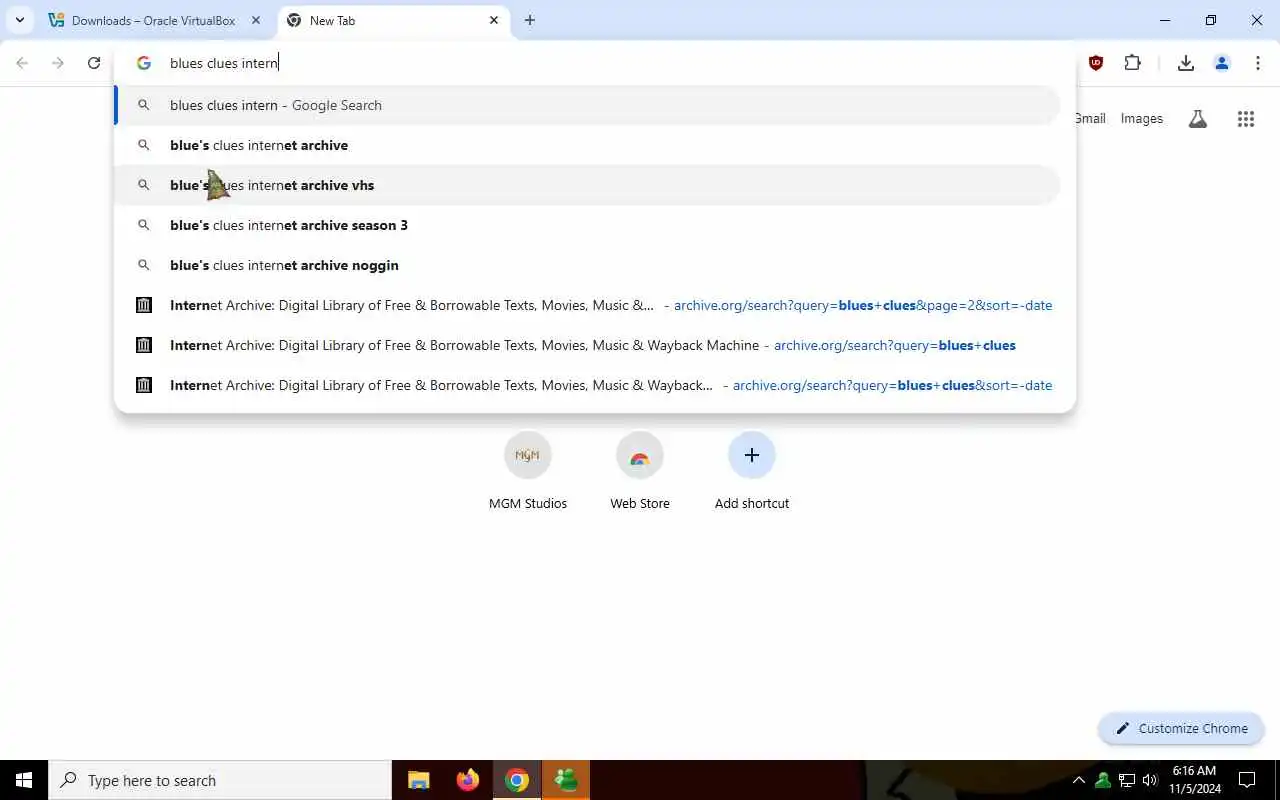Viewport: 1280px width, 800px height.
Task: Open the tab search dropdown arrow
Action: (x=19, y=20)
